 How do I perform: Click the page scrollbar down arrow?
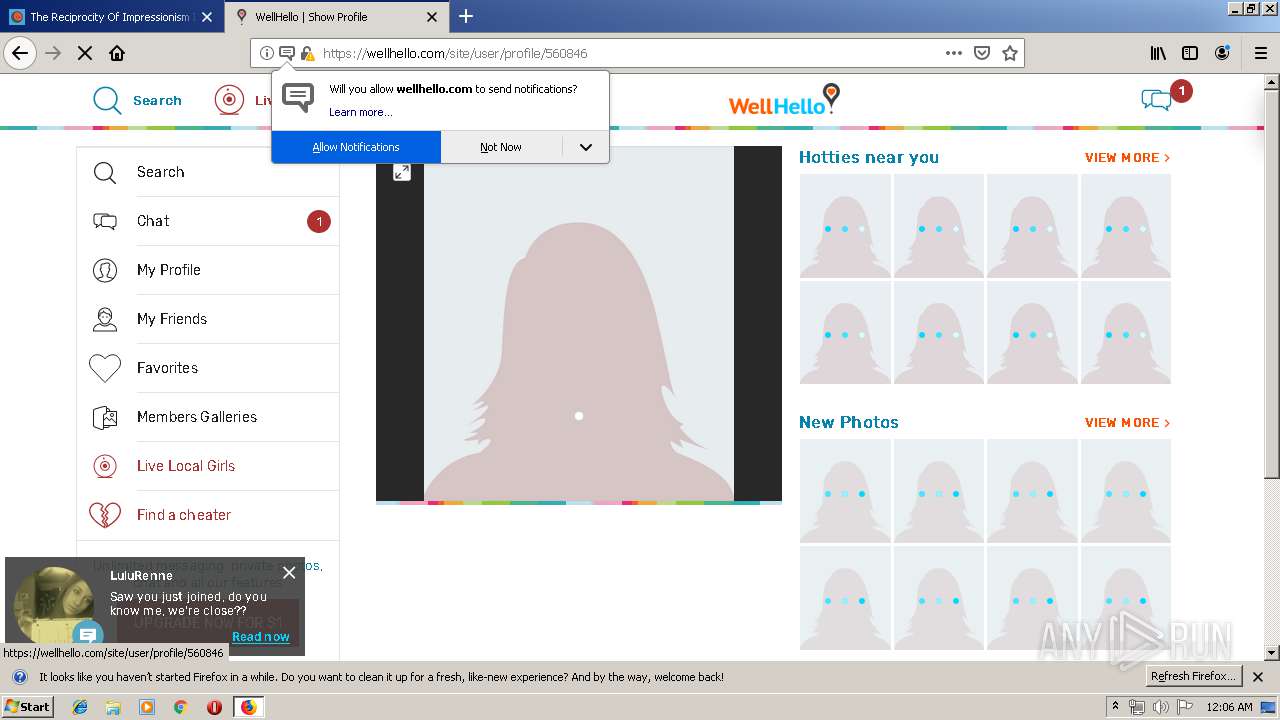pyautogui.click(x=1271, y=653)
